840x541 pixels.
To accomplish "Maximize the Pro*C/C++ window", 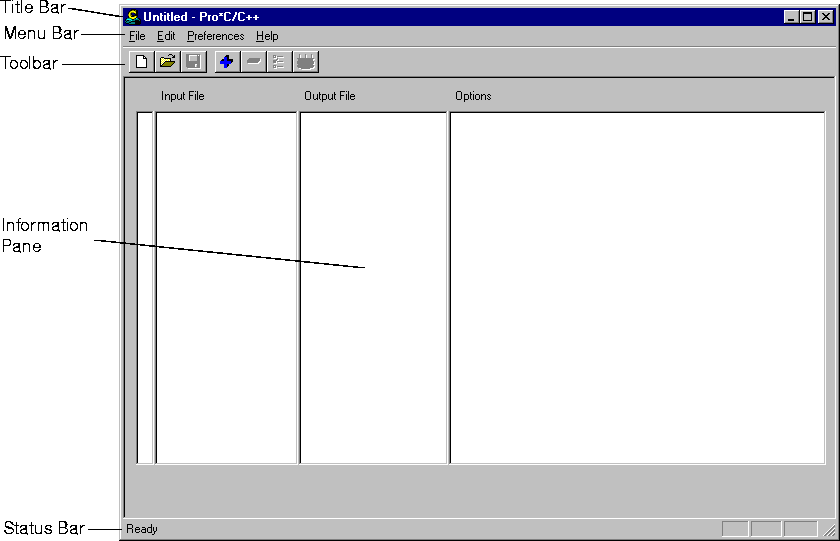I will pyautogui.click(x=807, y=17).
